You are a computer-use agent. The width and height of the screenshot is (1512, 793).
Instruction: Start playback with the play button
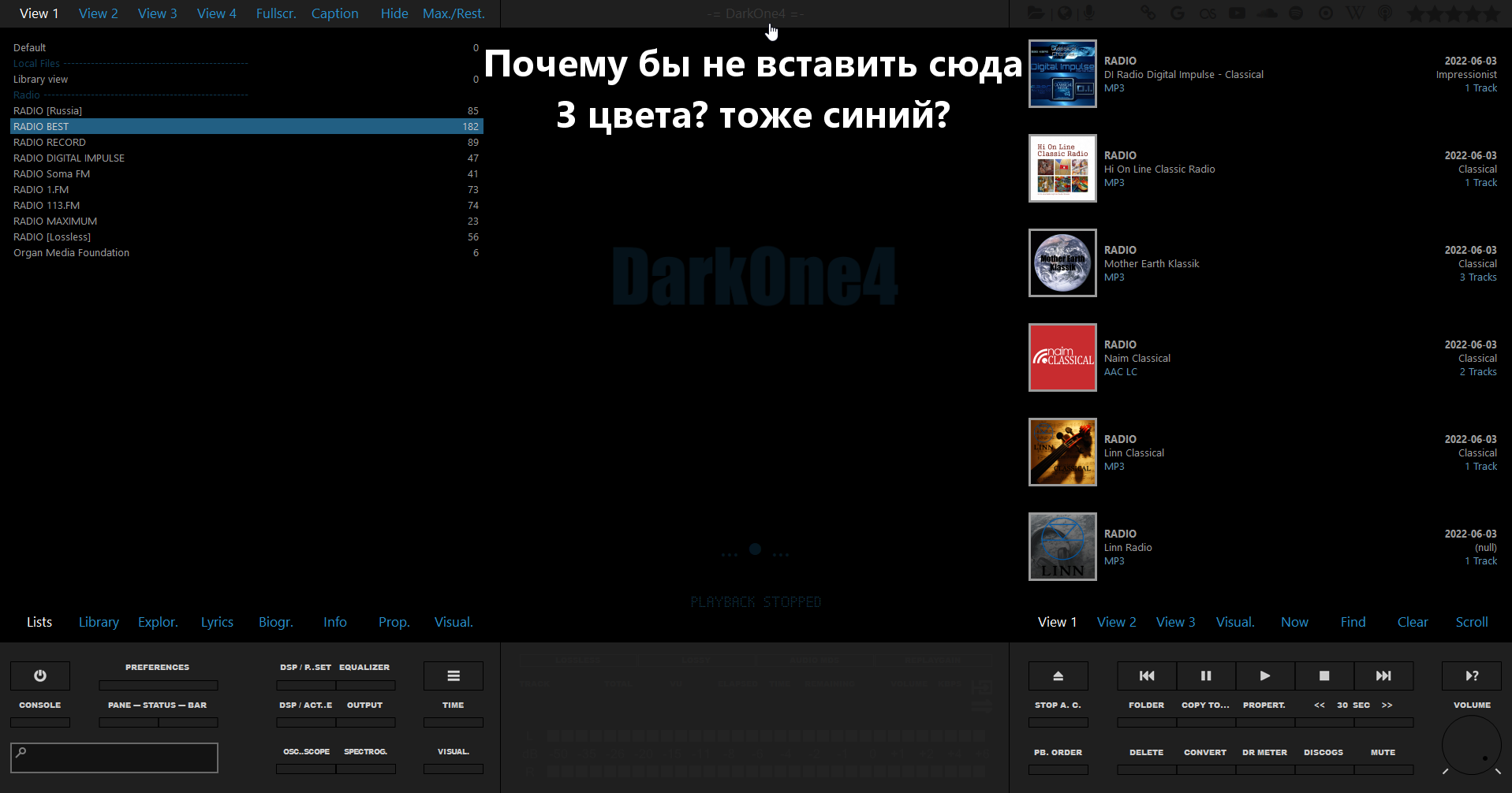1265,676
